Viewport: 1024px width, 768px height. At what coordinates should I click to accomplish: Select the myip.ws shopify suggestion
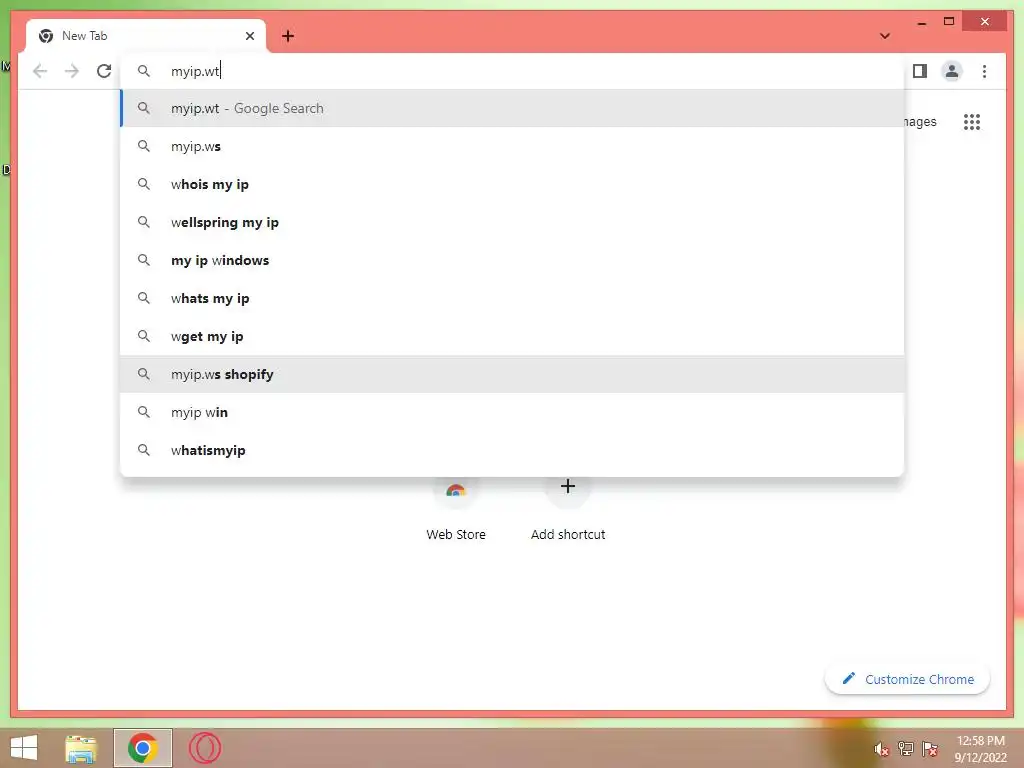click(513, 374)
